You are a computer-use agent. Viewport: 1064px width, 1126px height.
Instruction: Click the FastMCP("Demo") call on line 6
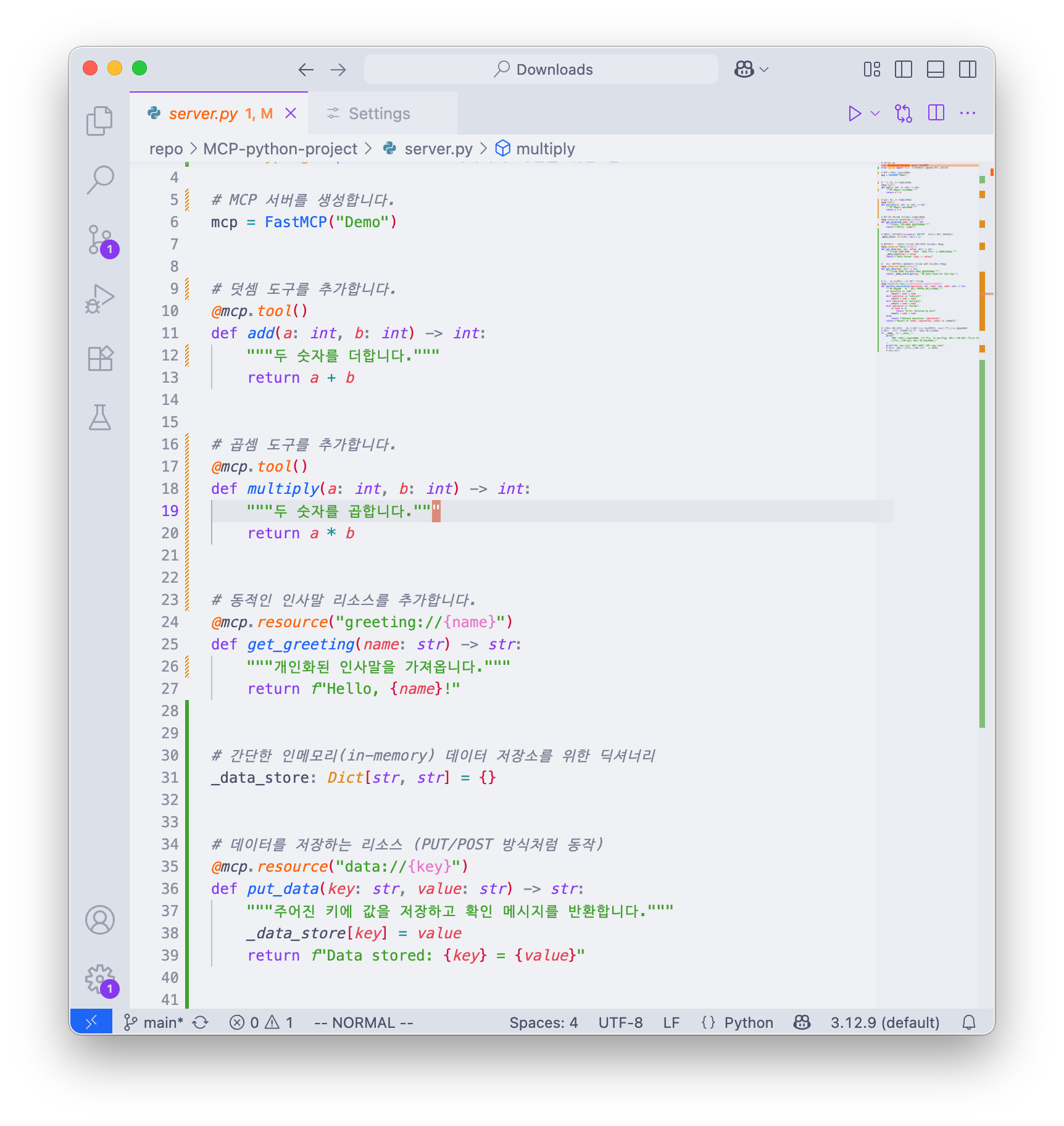(x=331, y=222)
